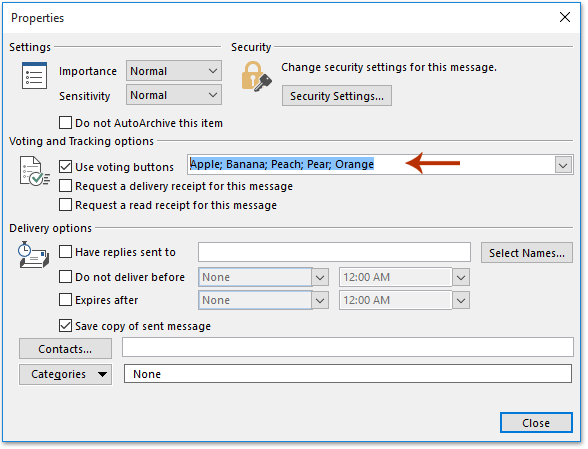Image resolution: width=588 pixels, height=449 pixels.
Task: Open Do not deliver before date picker
Action: click(x=320, y=278)
